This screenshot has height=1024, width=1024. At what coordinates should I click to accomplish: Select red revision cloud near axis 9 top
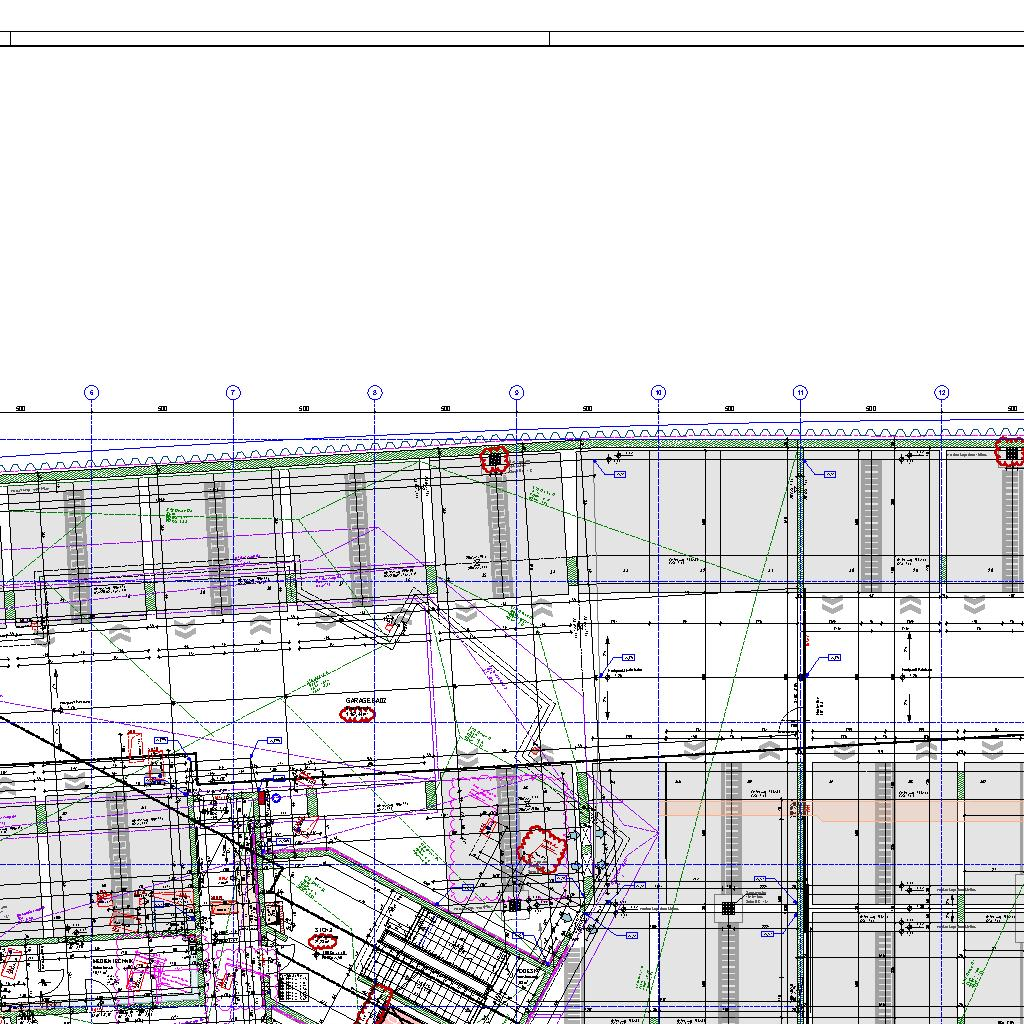pos(494,459)
